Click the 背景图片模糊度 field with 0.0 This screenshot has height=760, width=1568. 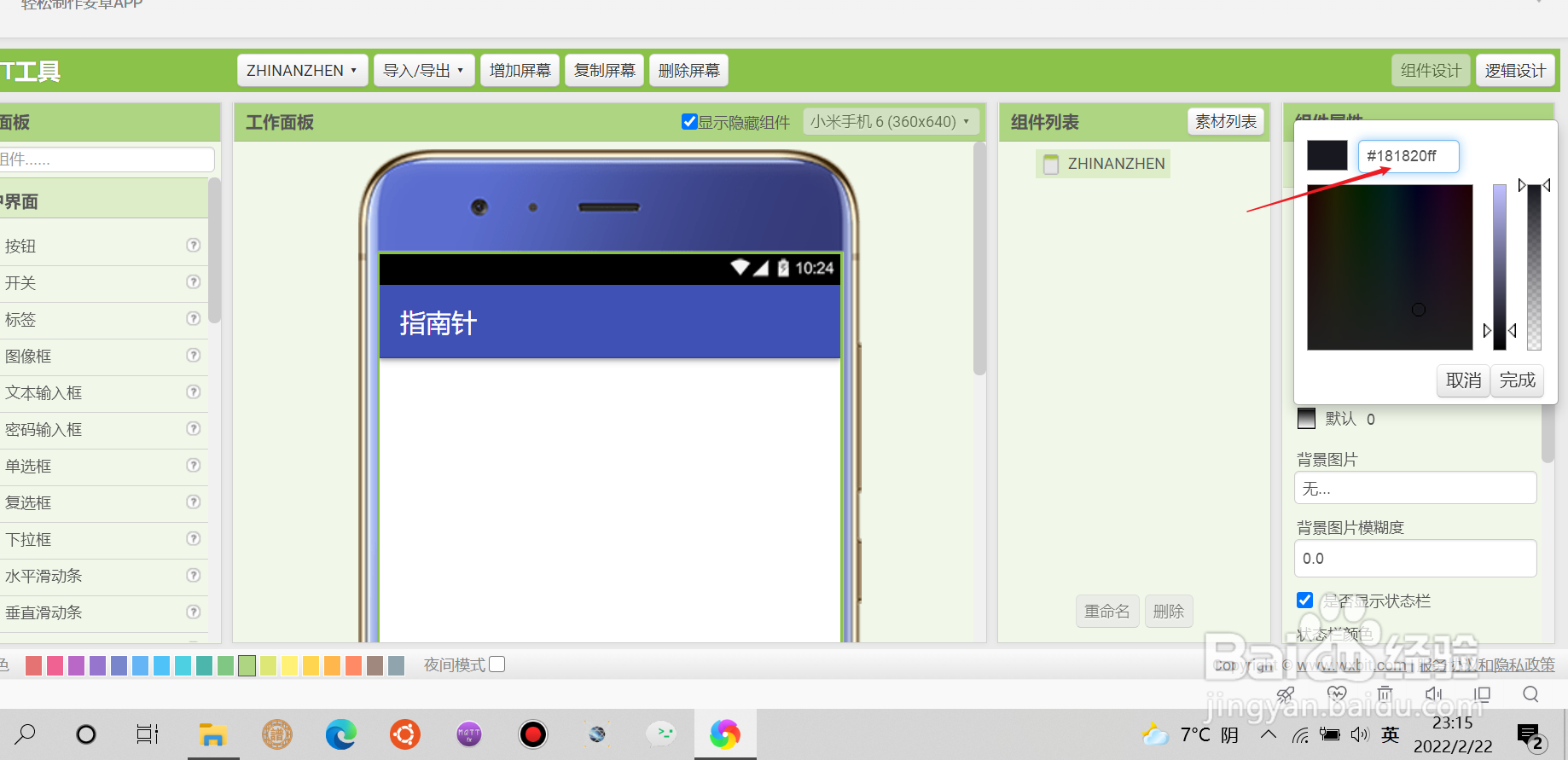[1415, 558]
